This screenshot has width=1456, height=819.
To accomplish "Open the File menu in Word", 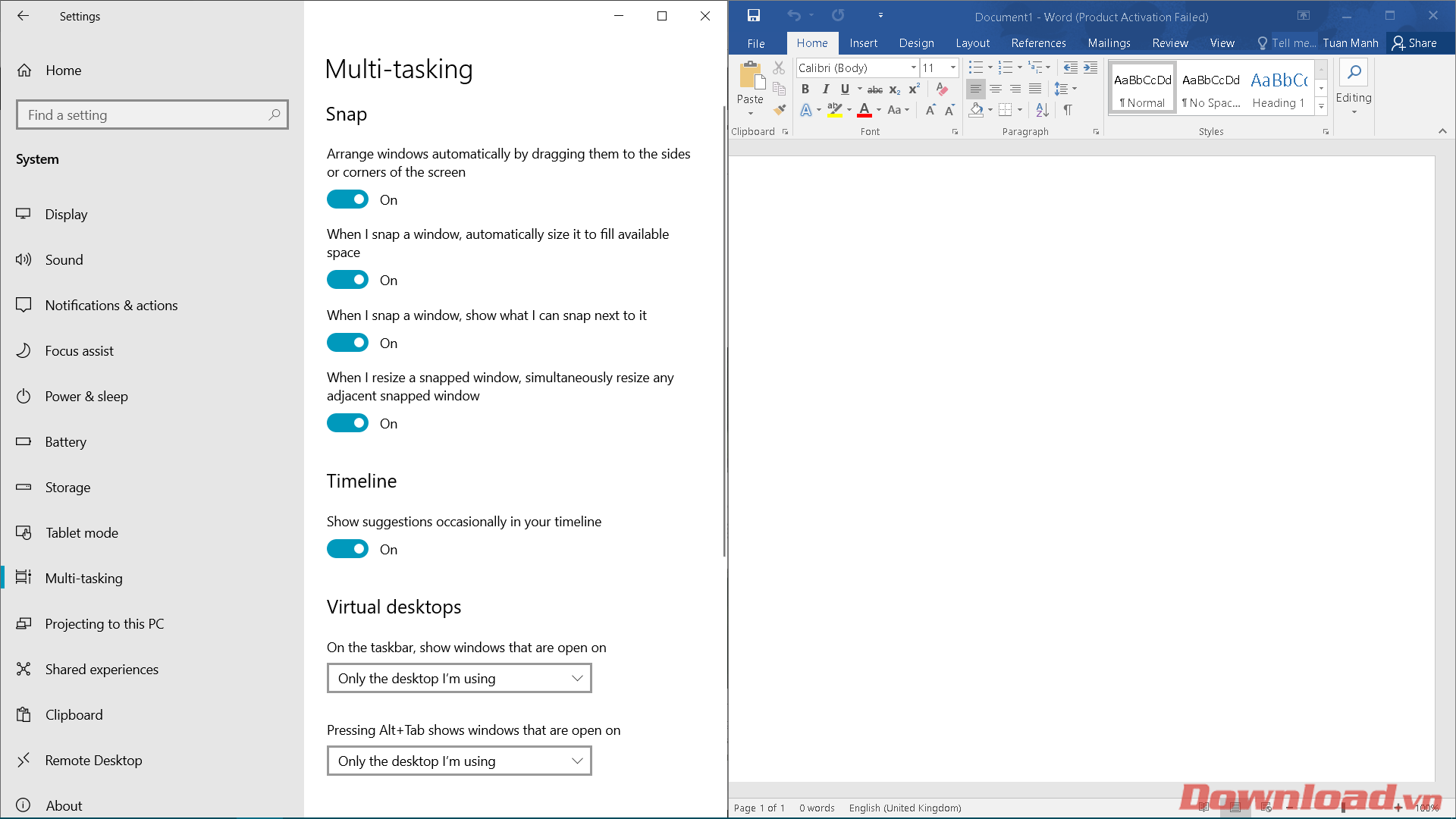I will coord(755,43).
